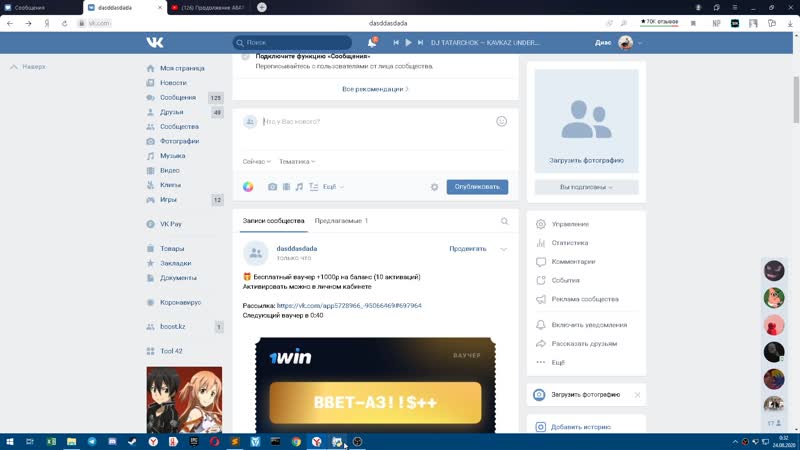
Task: Expand the 'Сейчас' time dropdown
Action: [x=257, y=162]
